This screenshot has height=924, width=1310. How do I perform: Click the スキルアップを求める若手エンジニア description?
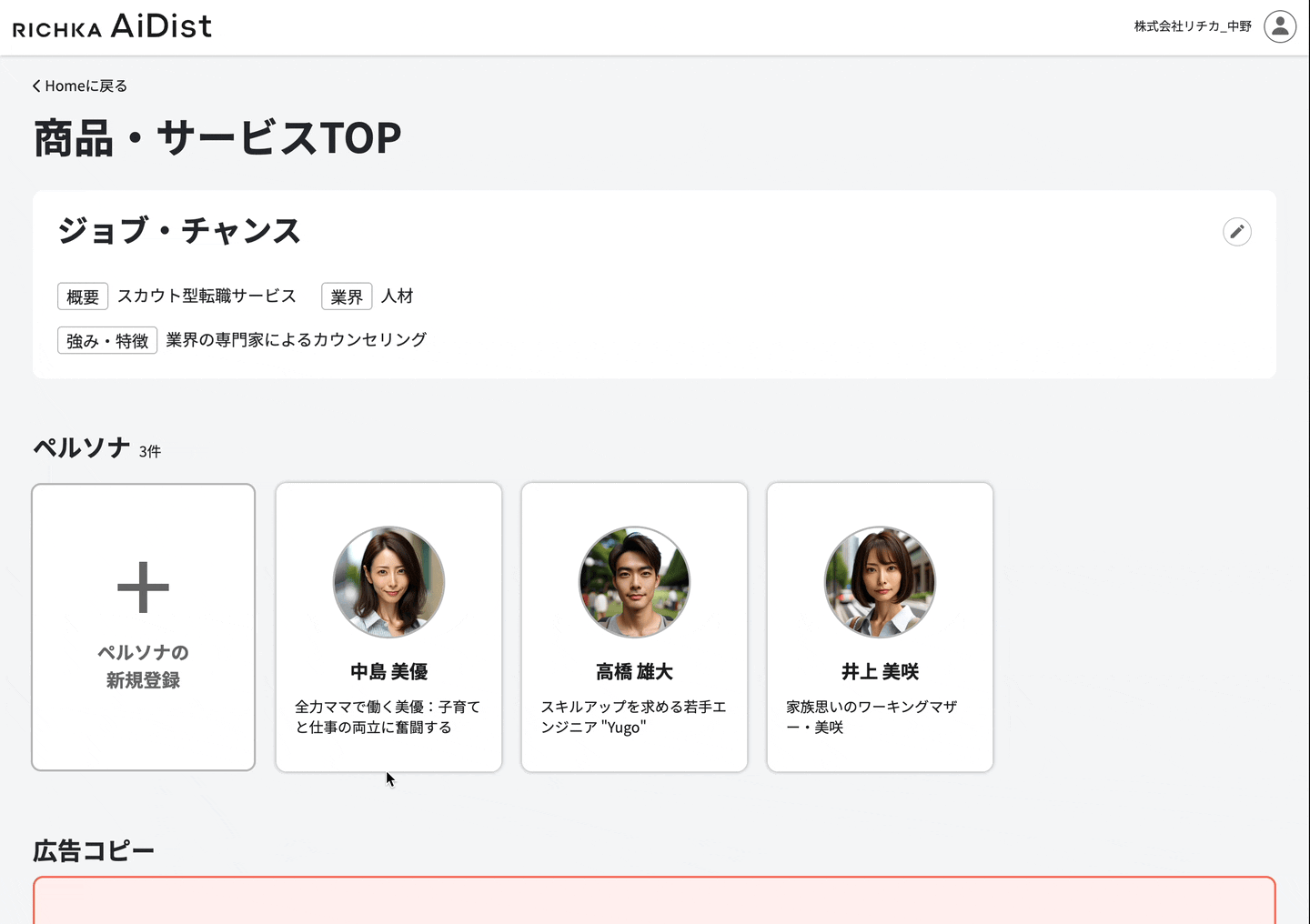(634, 717)
